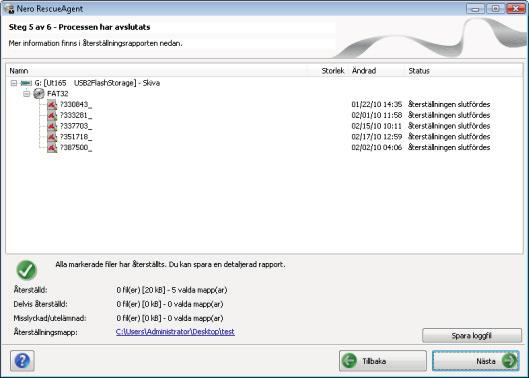Go back with the Tillbaka button
The width and height of the screenshot is (529, 378).
click(x=383, y=361)
